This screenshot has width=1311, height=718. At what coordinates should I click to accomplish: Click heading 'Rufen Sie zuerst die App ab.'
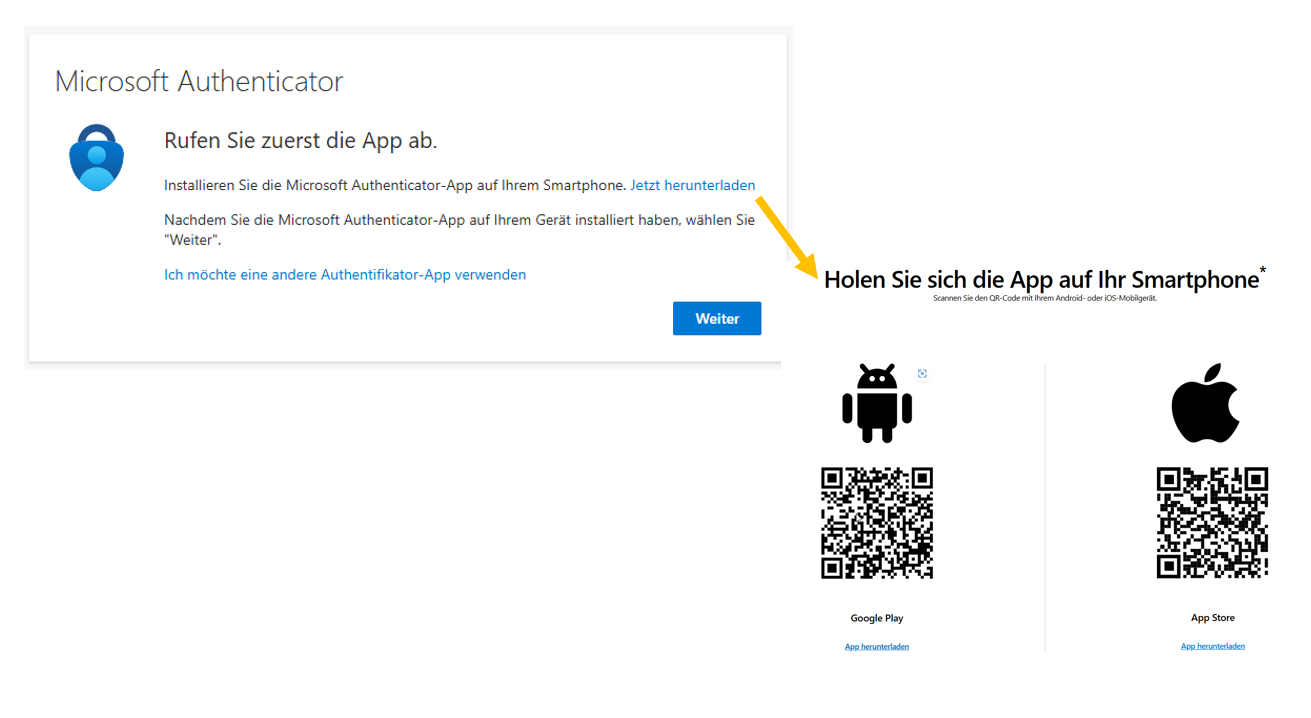[x=301, y=140]
